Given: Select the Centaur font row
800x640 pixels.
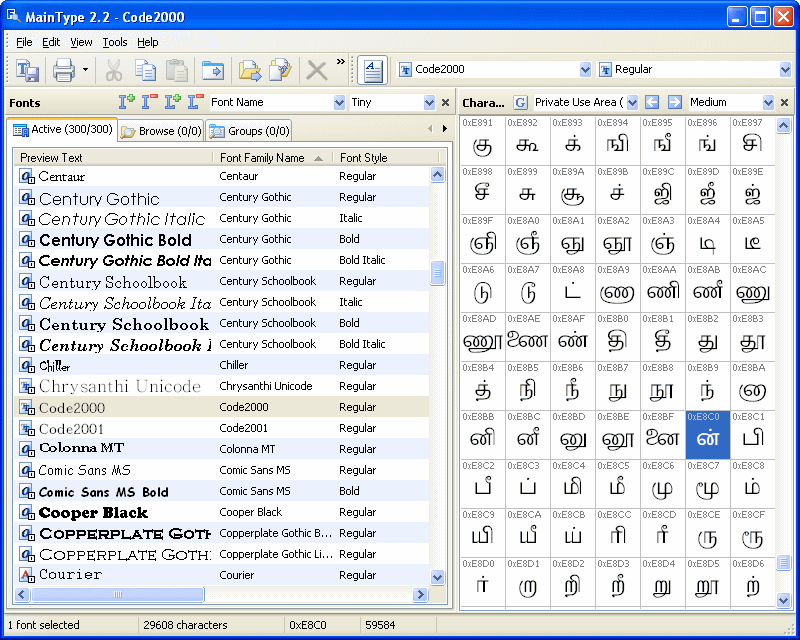Looking at the screenshot, I should click(221, 176).
